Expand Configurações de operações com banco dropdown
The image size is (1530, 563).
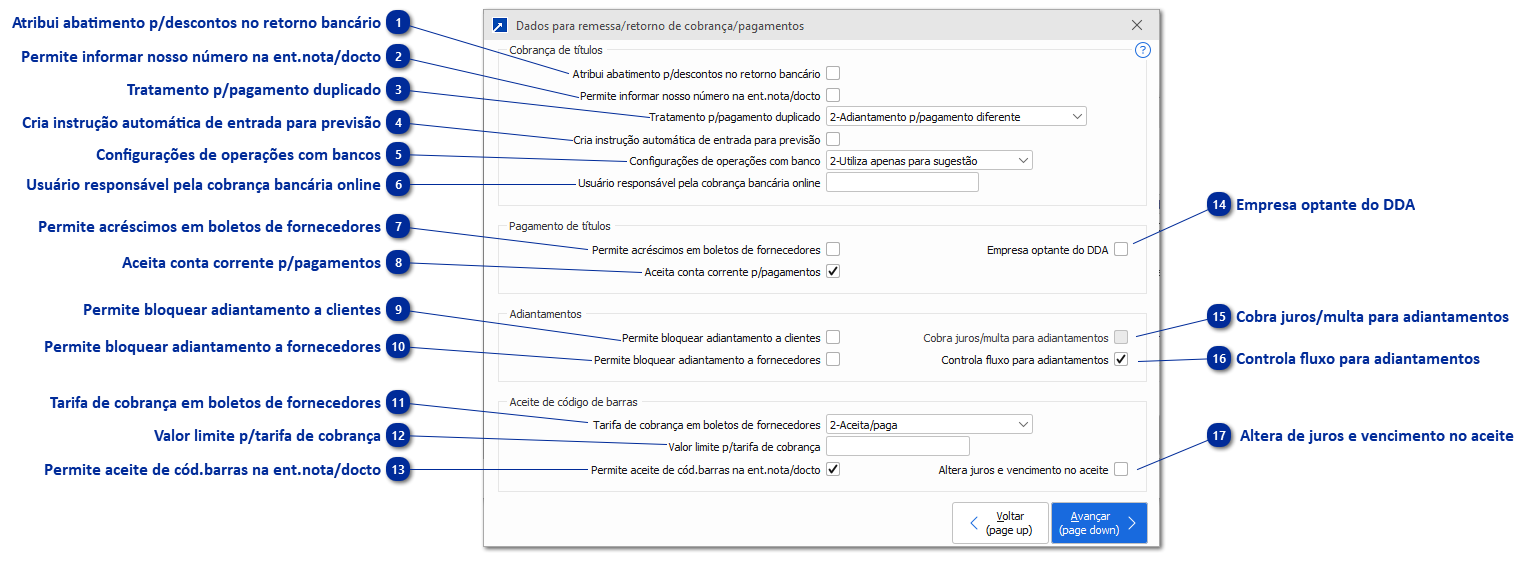(929, 161)
